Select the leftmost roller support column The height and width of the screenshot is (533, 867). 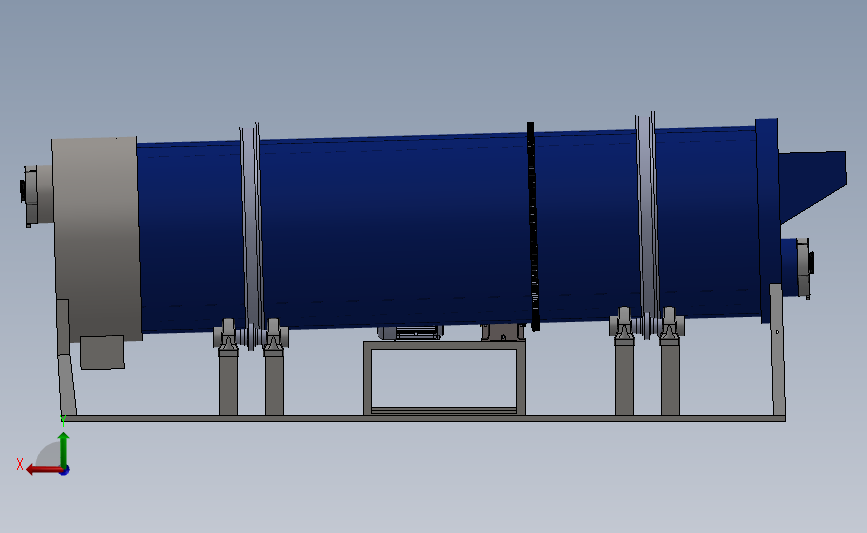coord(228,382)
